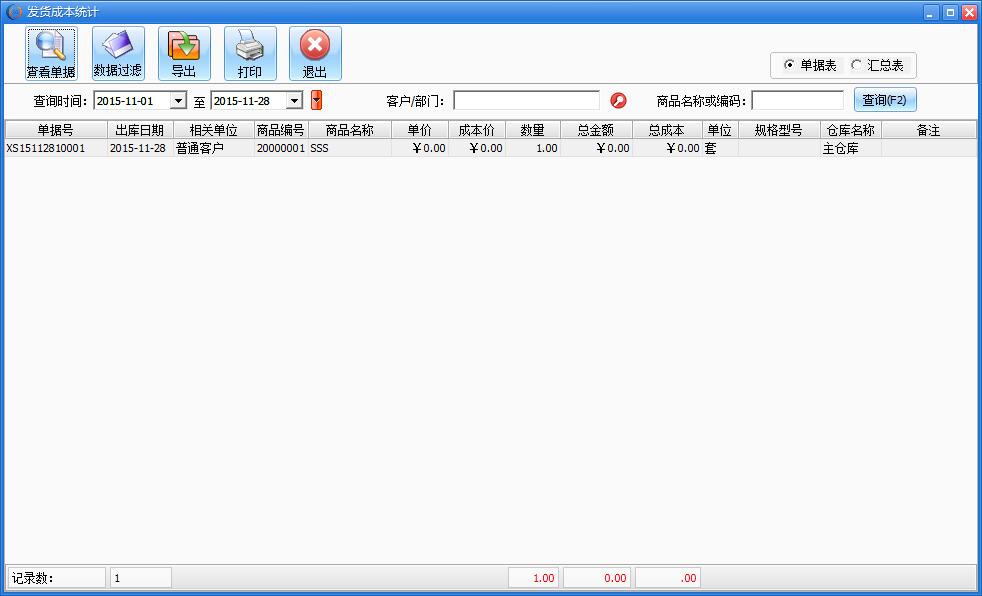This screenshot has width=982, height=596.
Task: Select the 套 unit cell
Action: click(x=720, y=148)
